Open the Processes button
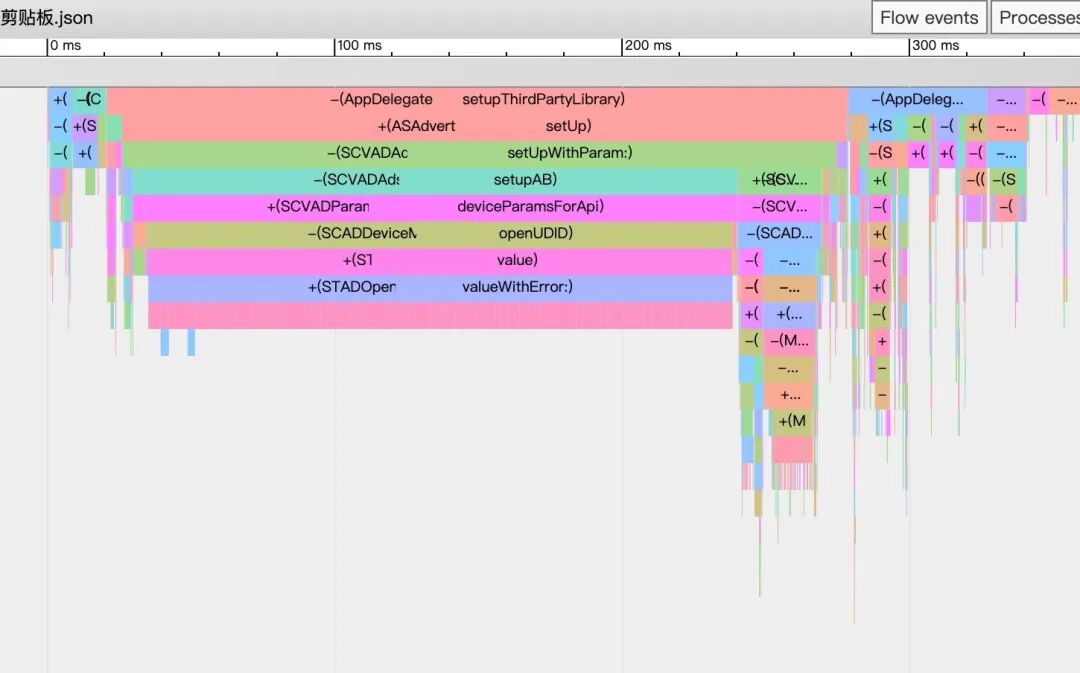 pyautogui.click(x=1036, y=17)
